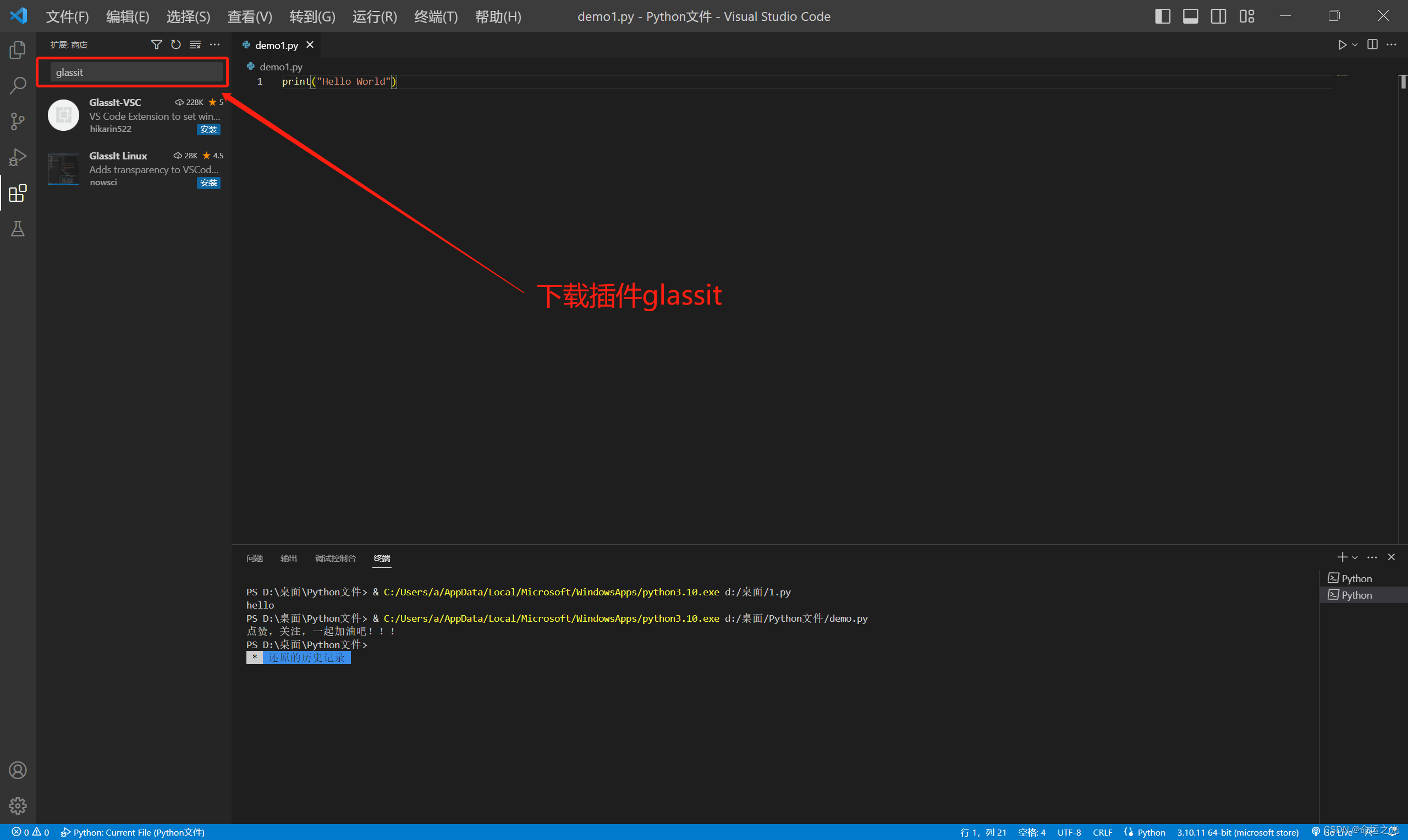Open the Source Control view

point(18,121)
